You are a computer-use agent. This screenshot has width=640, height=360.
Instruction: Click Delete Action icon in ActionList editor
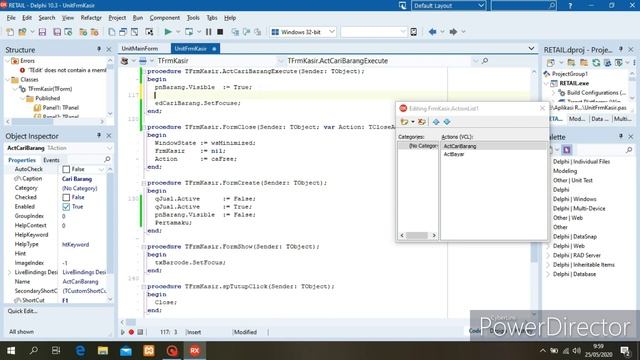point(422,122)
